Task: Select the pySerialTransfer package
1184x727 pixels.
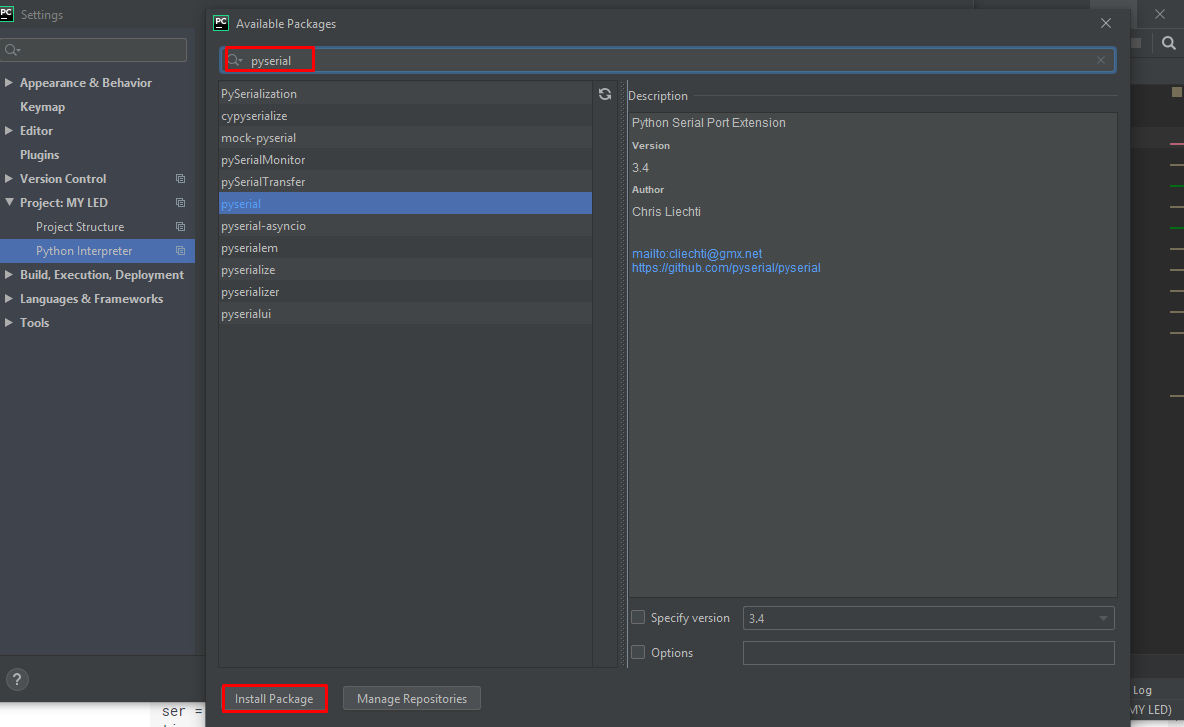Action: tap(405, 182)
